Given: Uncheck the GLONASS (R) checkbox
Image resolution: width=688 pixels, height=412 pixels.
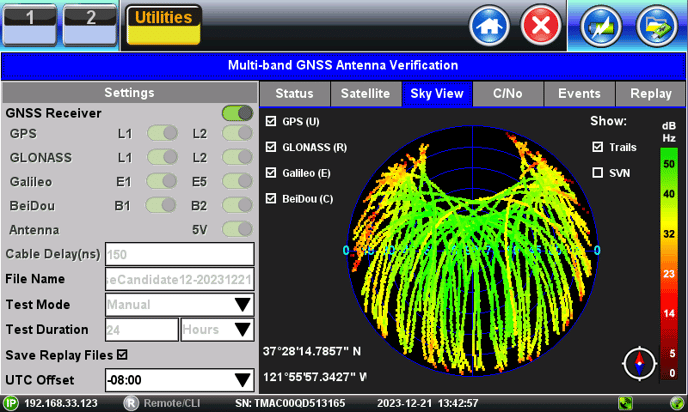Looking at the screenshot, I should [x=272, y=147].
